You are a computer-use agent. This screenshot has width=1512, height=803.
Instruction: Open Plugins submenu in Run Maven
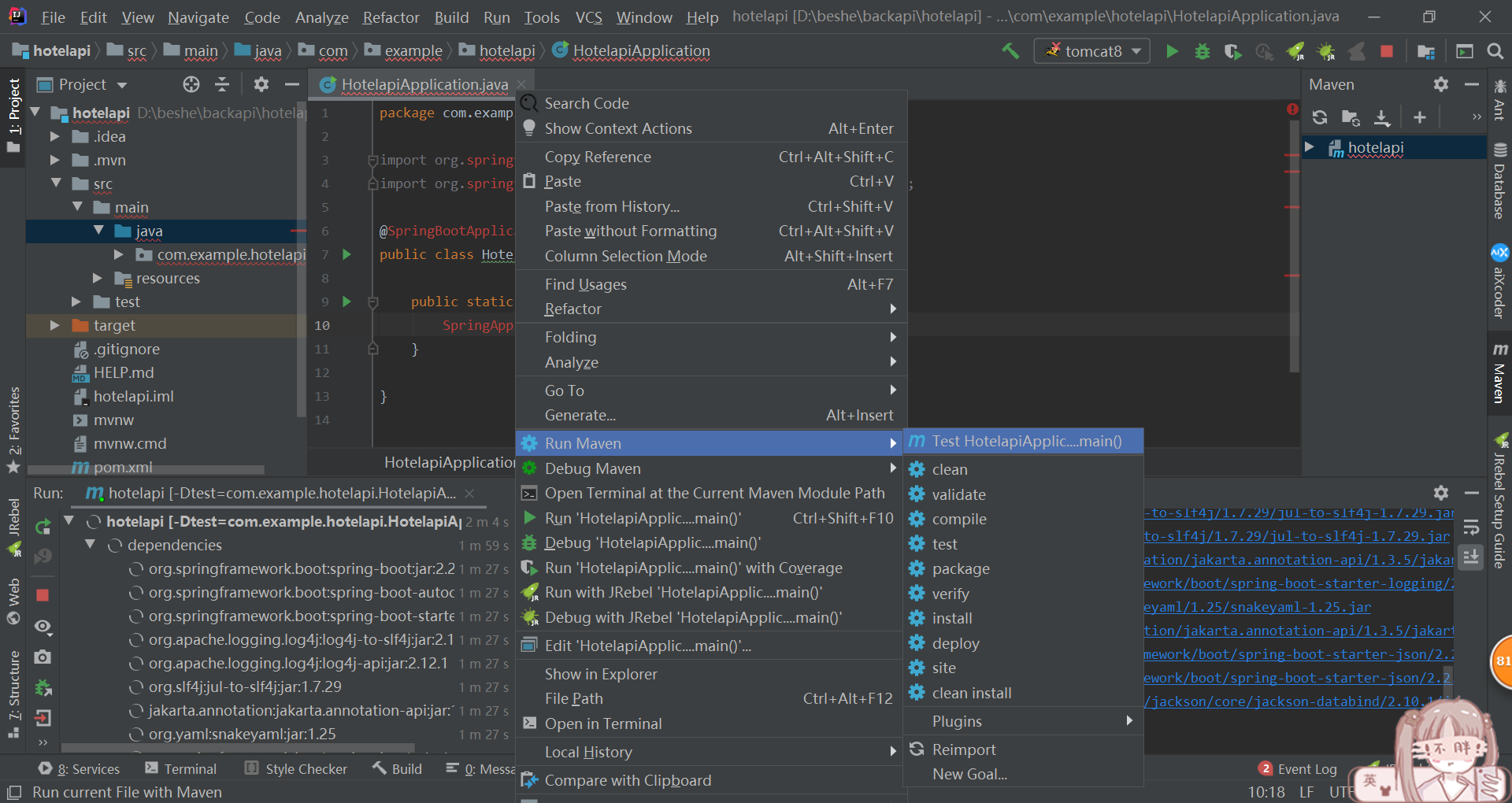pyautogui.click(x=1022, y=721)
